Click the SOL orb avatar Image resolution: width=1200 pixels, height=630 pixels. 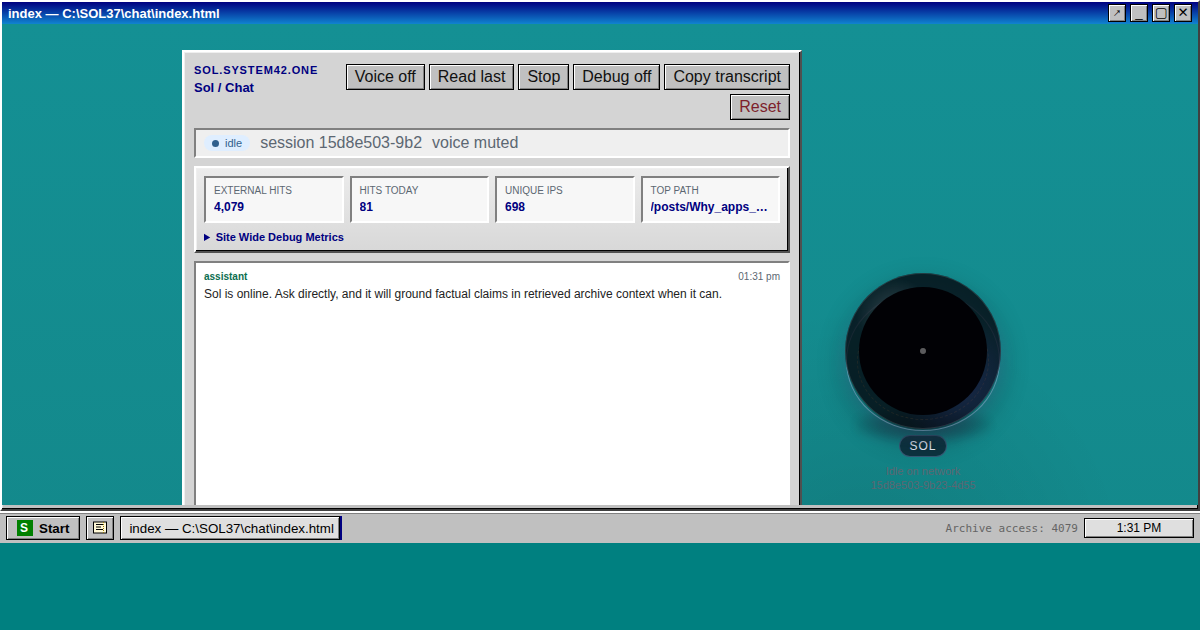point(922,351)
